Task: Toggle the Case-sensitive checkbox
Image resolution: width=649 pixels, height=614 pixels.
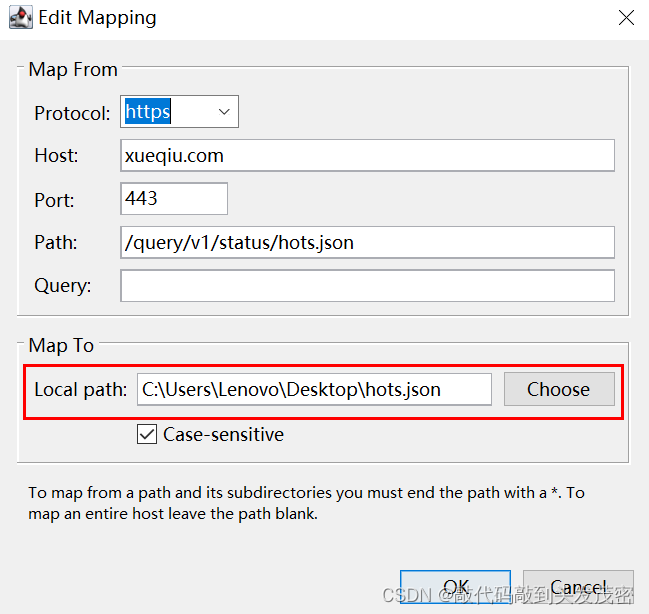Action: pyautogui.click(x=147, y=434)
